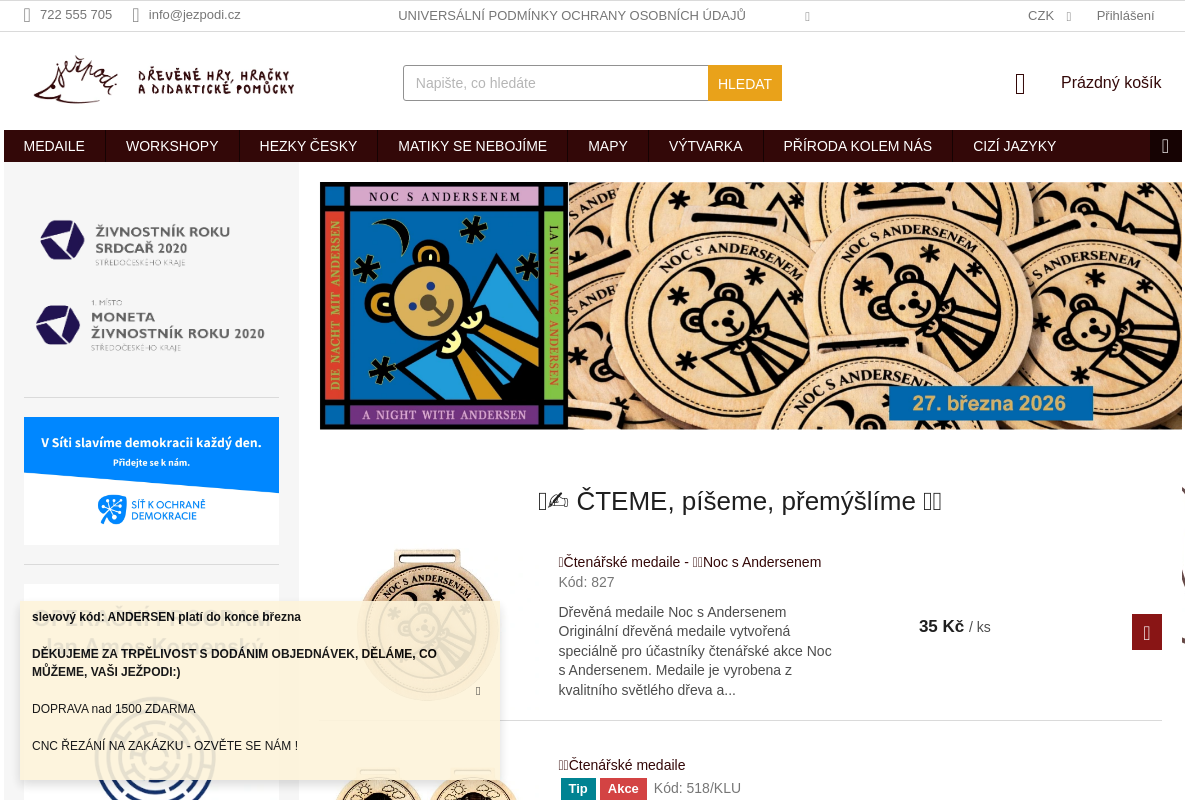The image size is (1200, 800).
Task: Expand more categories in navigation bar
Action: click(1165, 146)
